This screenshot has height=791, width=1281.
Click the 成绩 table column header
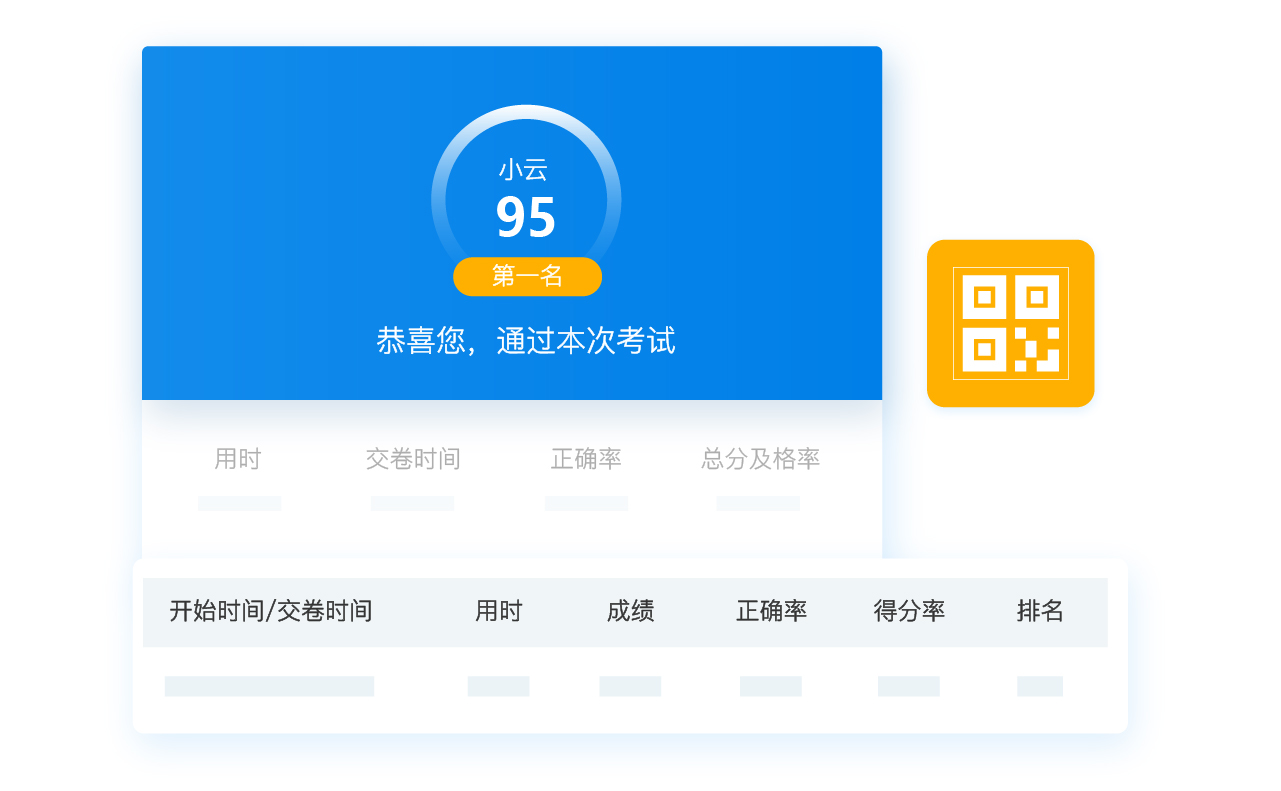630,611
